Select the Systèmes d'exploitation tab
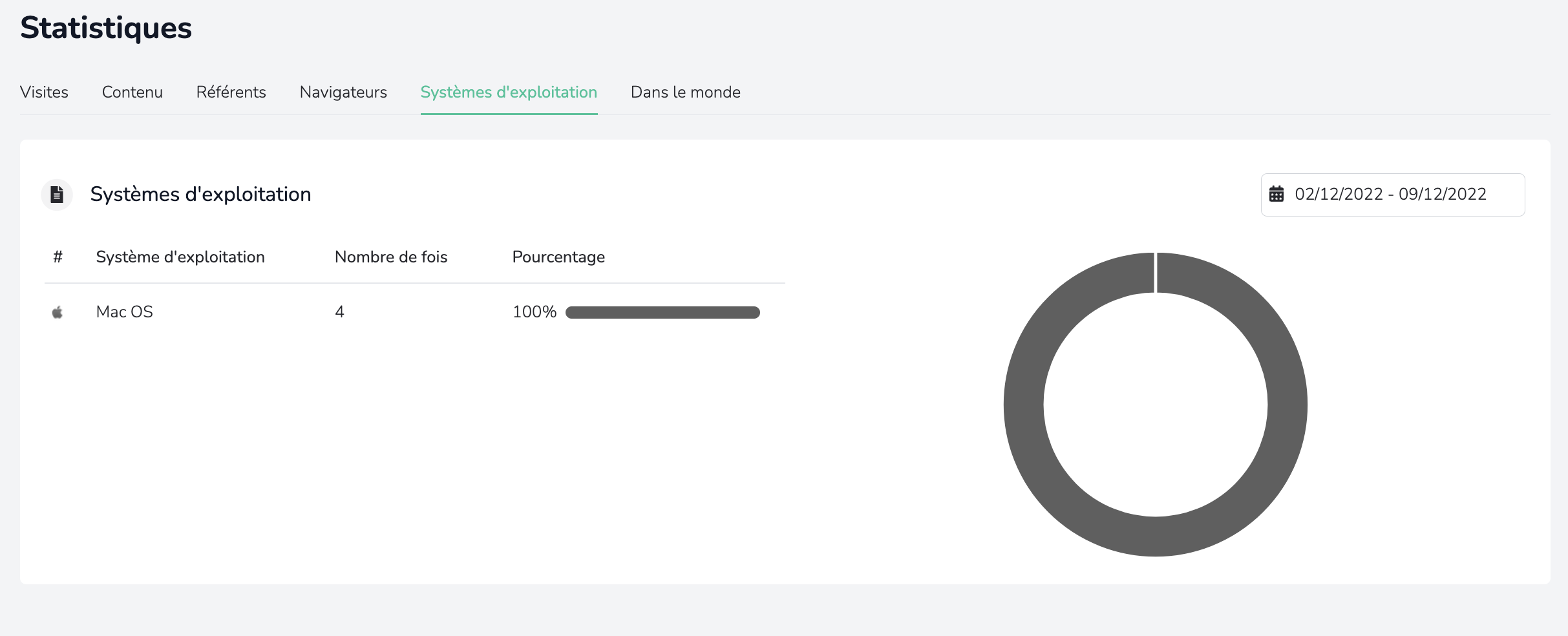The height and width of the screenshot is (636, 1568). [509, 92]
